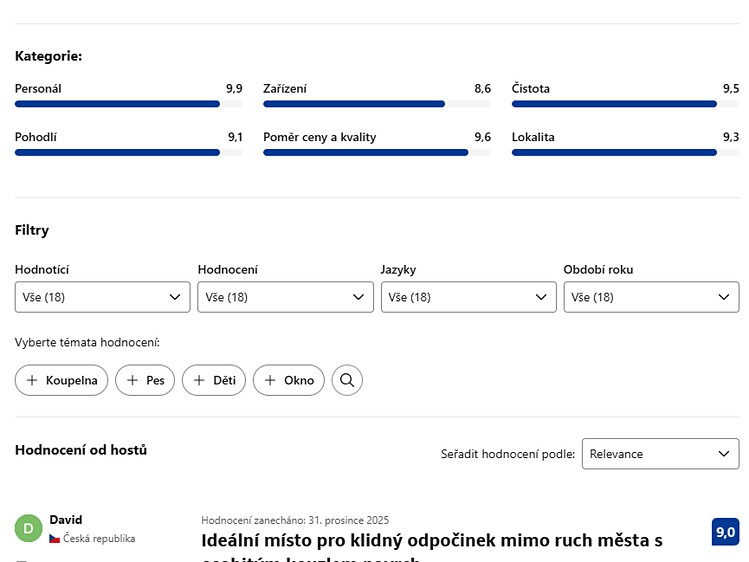
Task: Click the Kategorie: heading
Action: 48,56
